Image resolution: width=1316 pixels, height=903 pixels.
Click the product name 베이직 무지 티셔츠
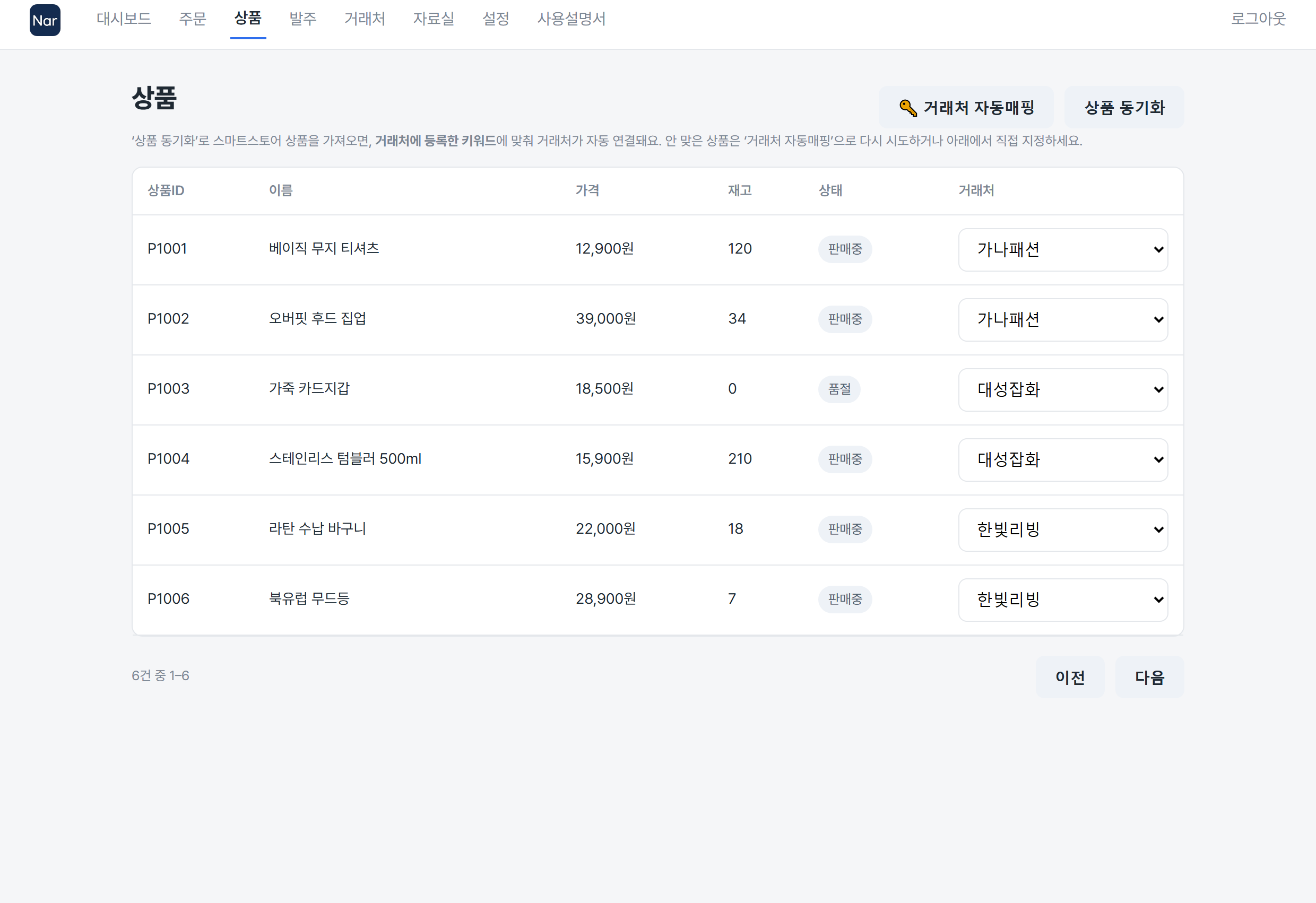click(x=324, y=248)
